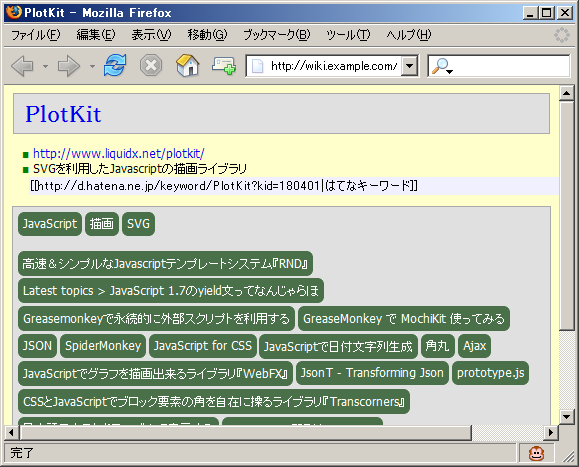
Task: Go to the Home page icon
Action: (188, 65)
